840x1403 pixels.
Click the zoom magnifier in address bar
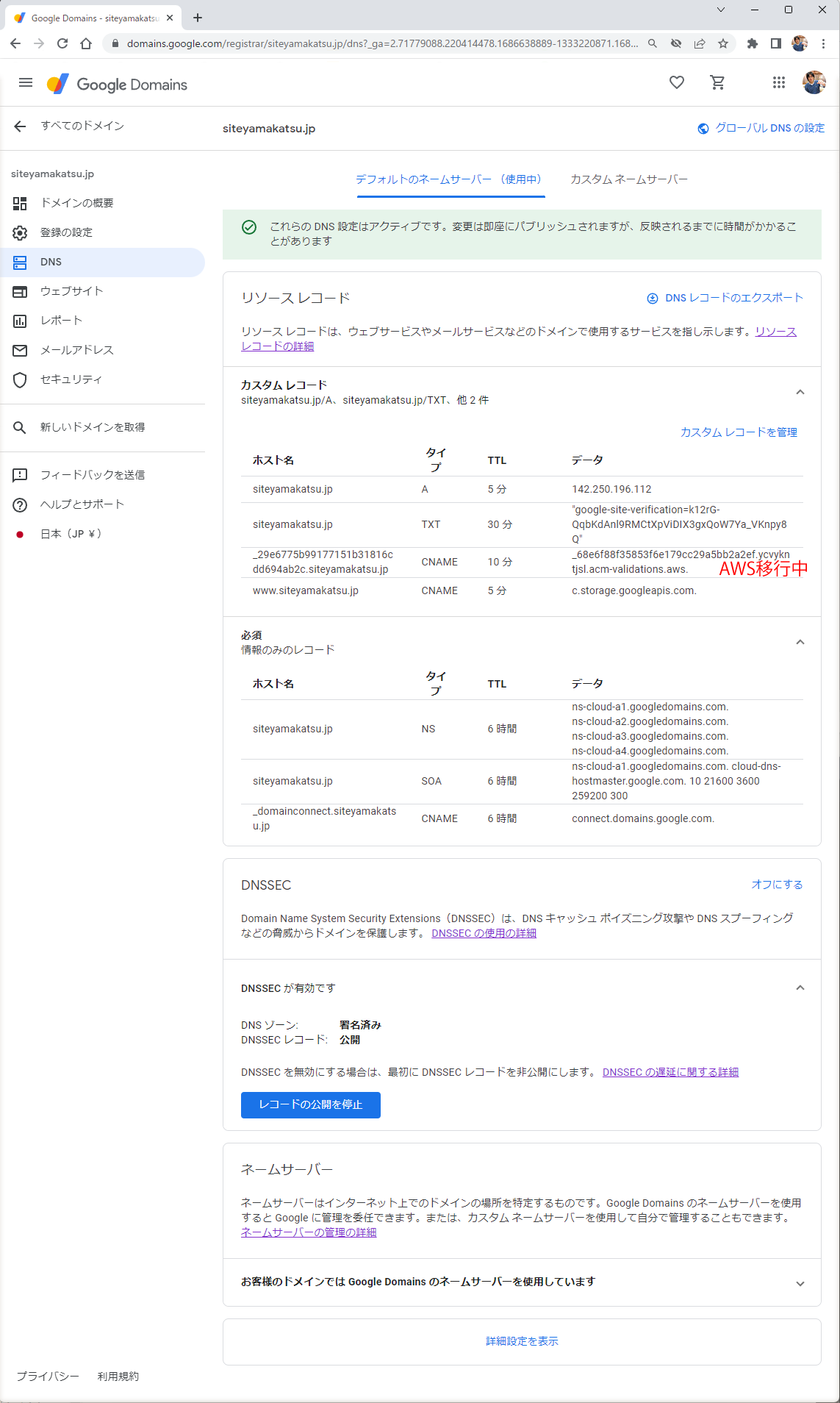[x=653, y=43]
